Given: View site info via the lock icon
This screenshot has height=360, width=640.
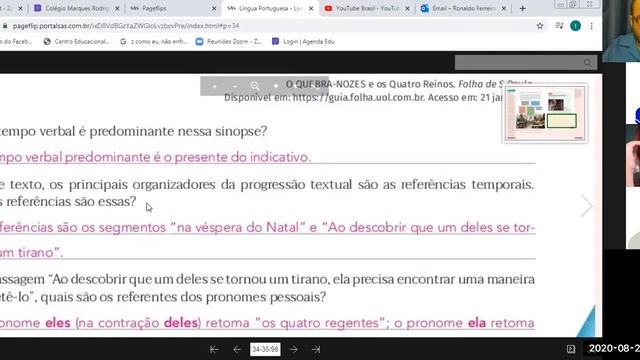Looking at the screenshot, I should (5, 26).
